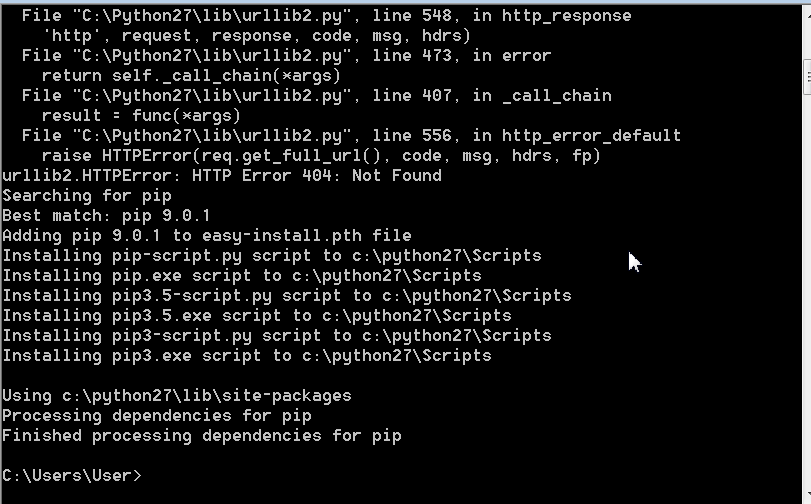Click the "Installing pip3.5-script.py script" line
The height and width of the screenshot is (504, 811).
pyautogui.click(x=286, y=295)
